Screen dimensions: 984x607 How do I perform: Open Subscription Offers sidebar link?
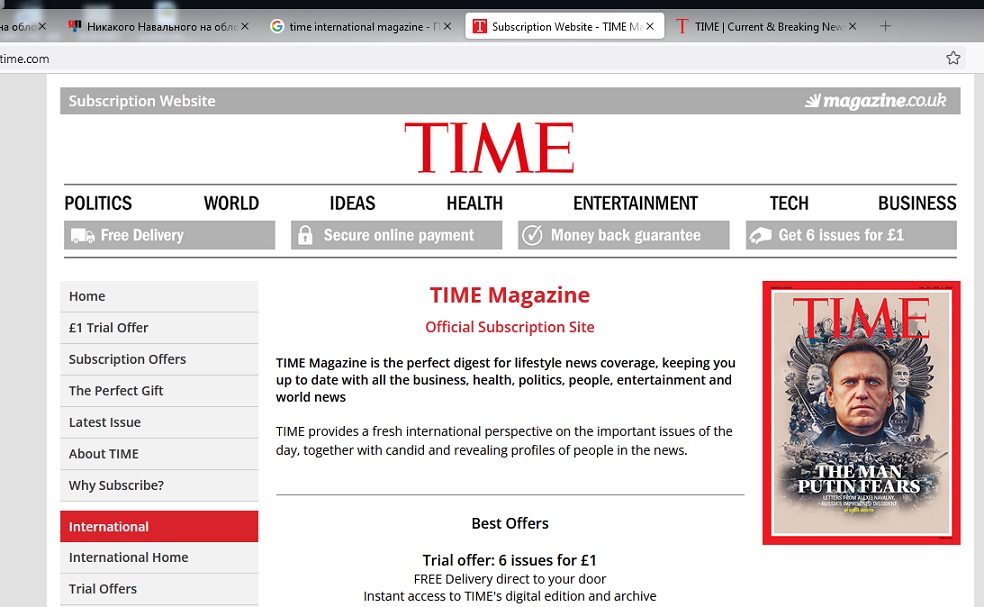(159, 359)
